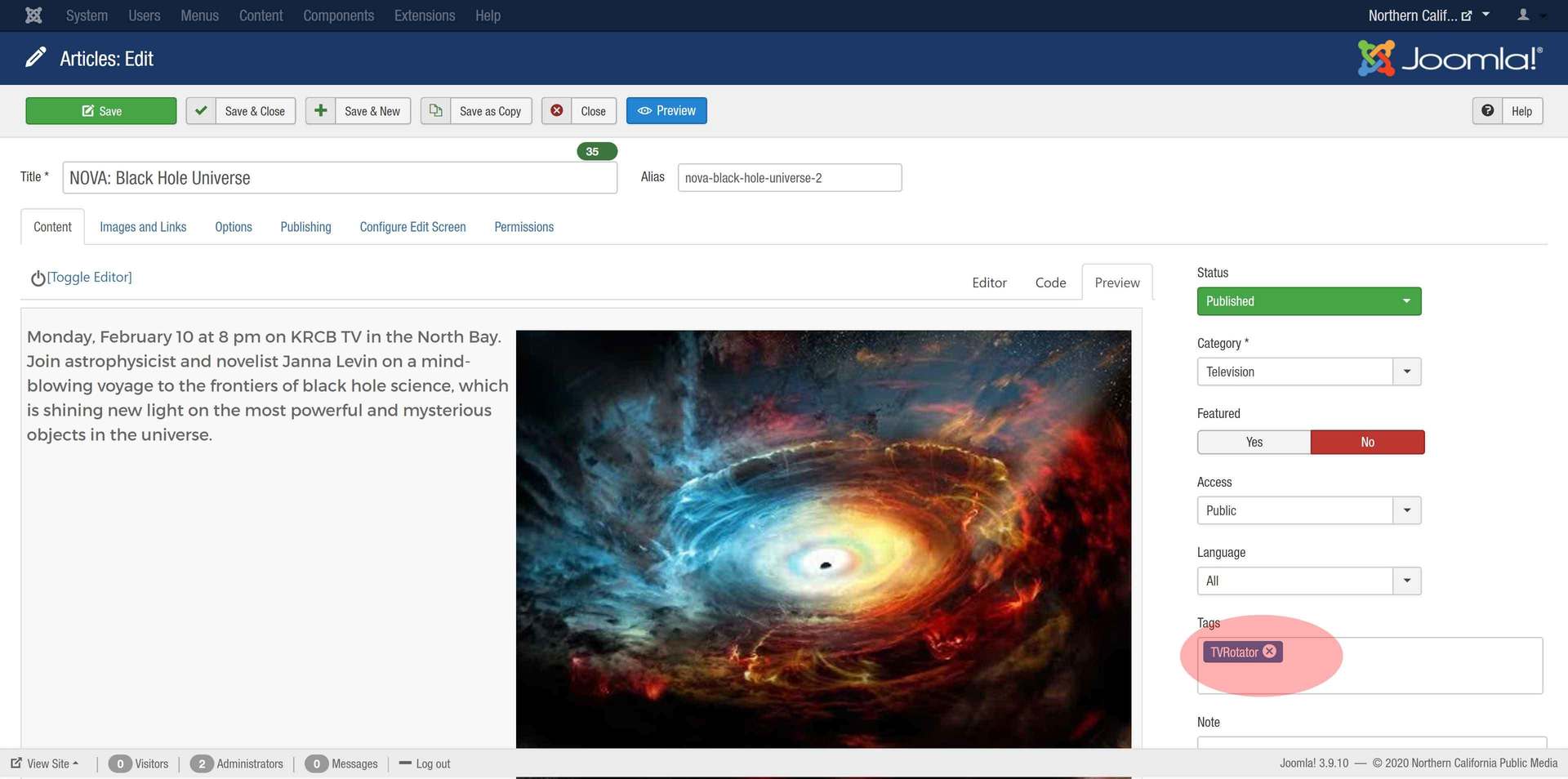Open the user account icon menu
This screenshot has height=779, width=1568.
pos(1524,16)
